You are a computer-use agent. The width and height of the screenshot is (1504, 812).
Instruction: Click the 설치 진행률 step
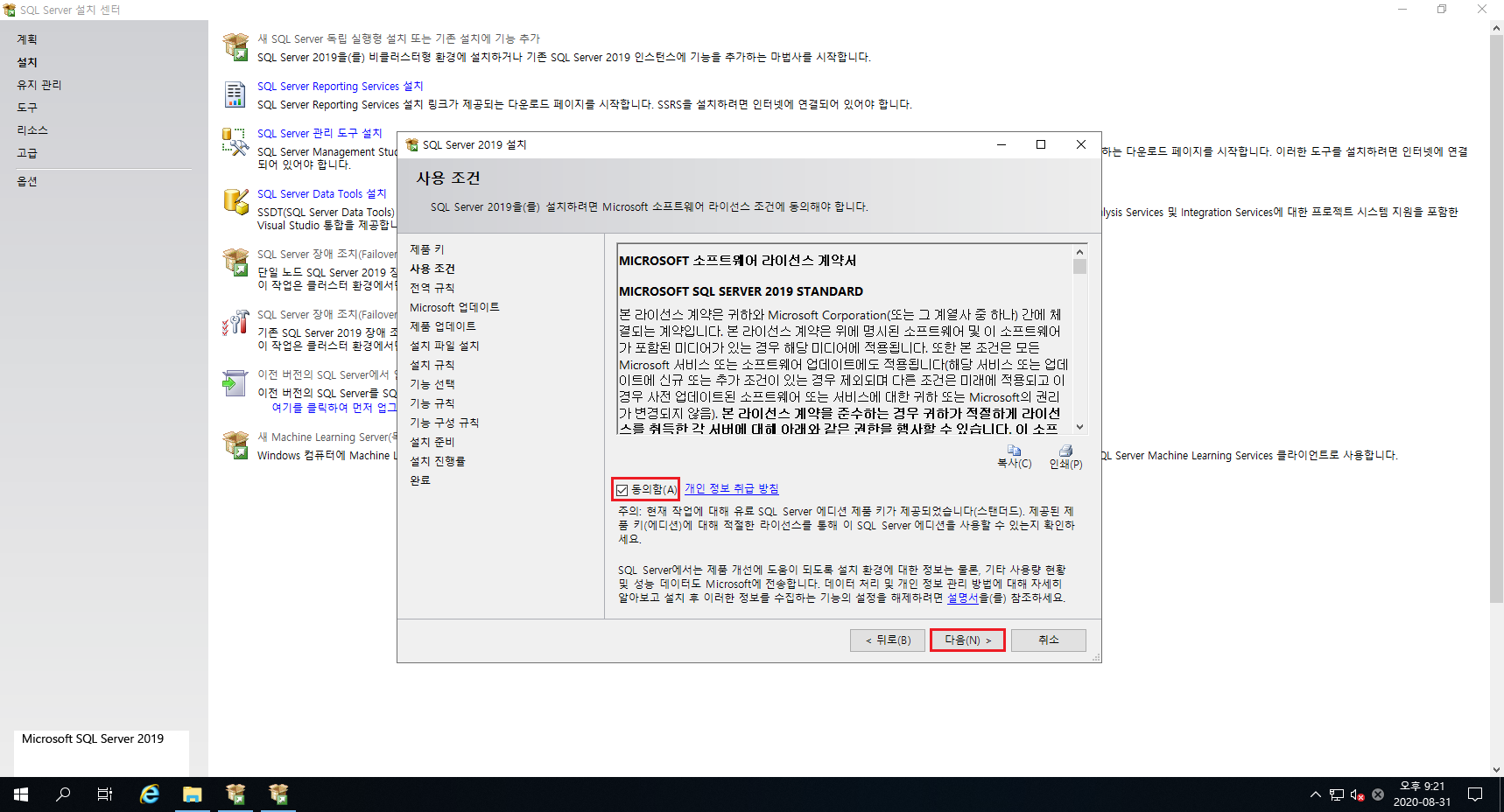tap(437, 461)
